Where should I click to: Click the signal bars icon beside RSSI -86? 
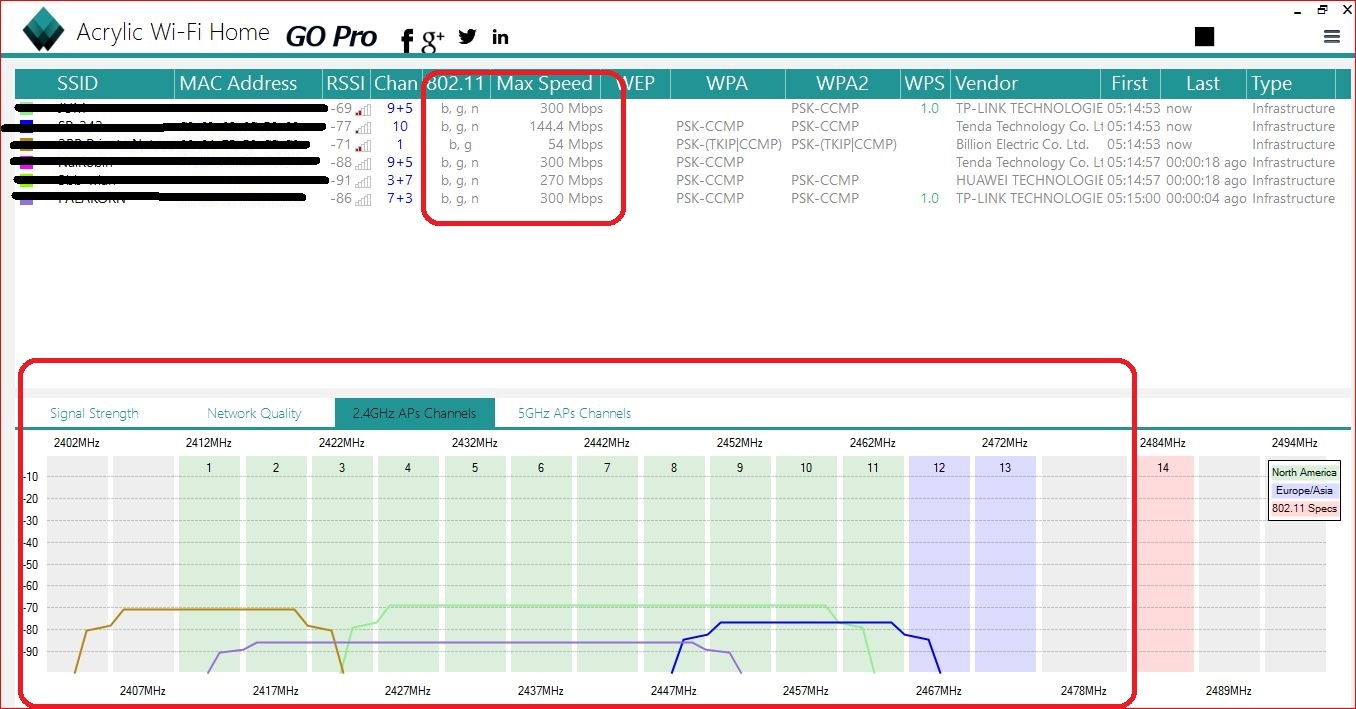click(x=364, y=199)
